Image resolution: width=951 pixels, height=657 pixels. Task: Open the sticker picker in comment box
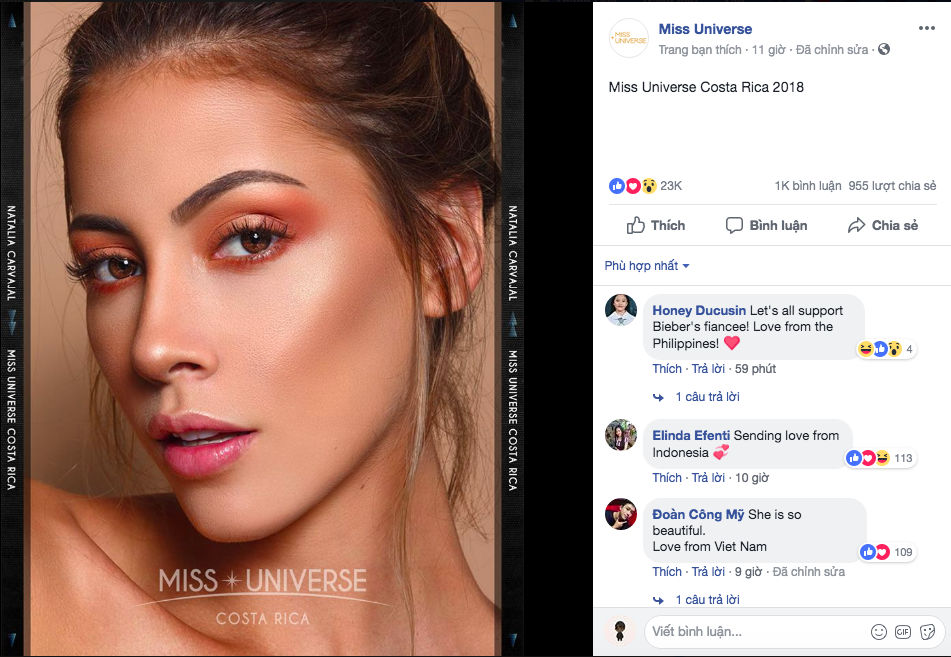tap(927, 631)
